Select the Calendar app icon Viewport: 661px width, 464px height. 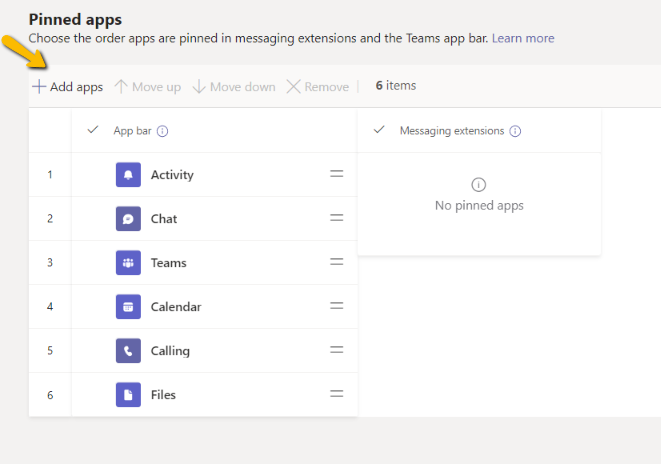tap(128, 307)
